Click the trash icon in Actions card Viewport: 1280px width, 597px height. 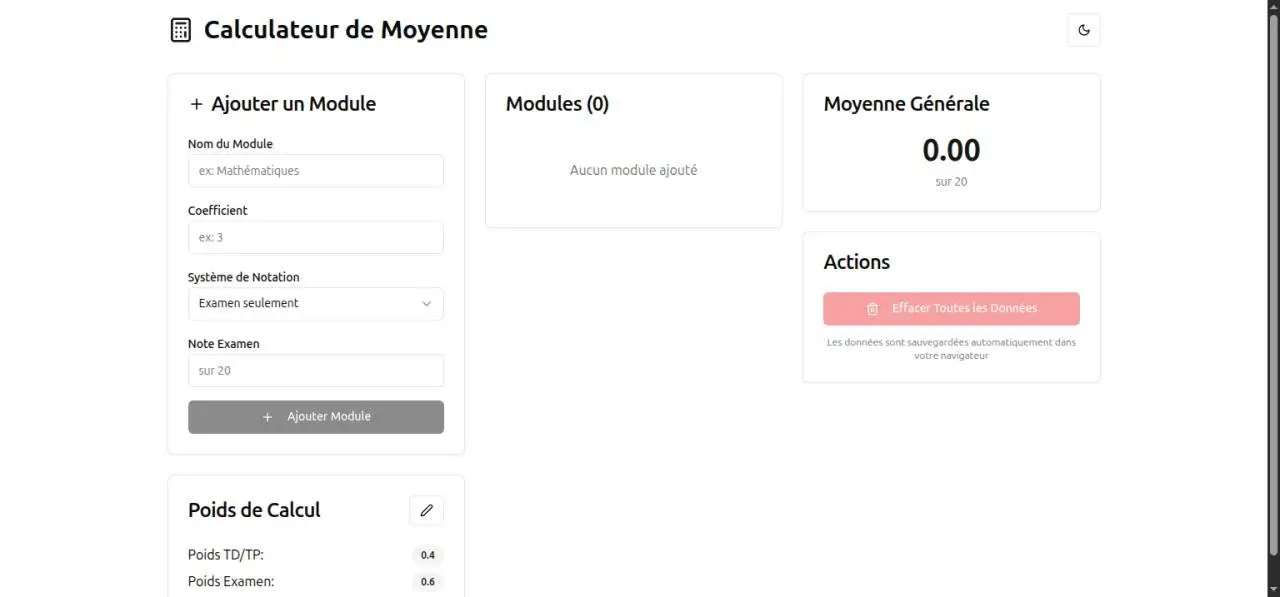click(x=872, y=309)
